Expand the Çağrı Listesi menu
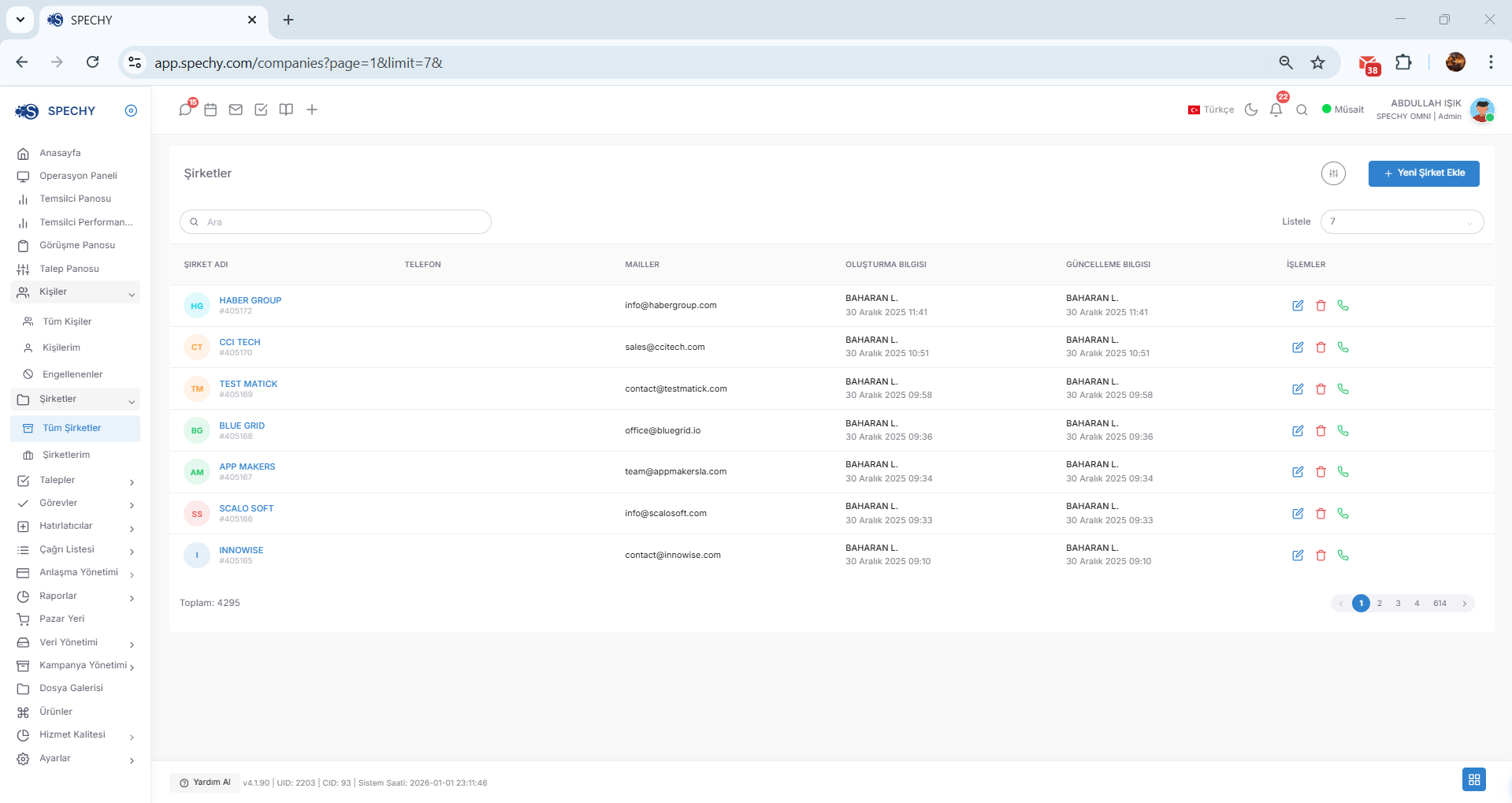Image resolution: width=1512 pixels, height=803 pixels. 76,549
